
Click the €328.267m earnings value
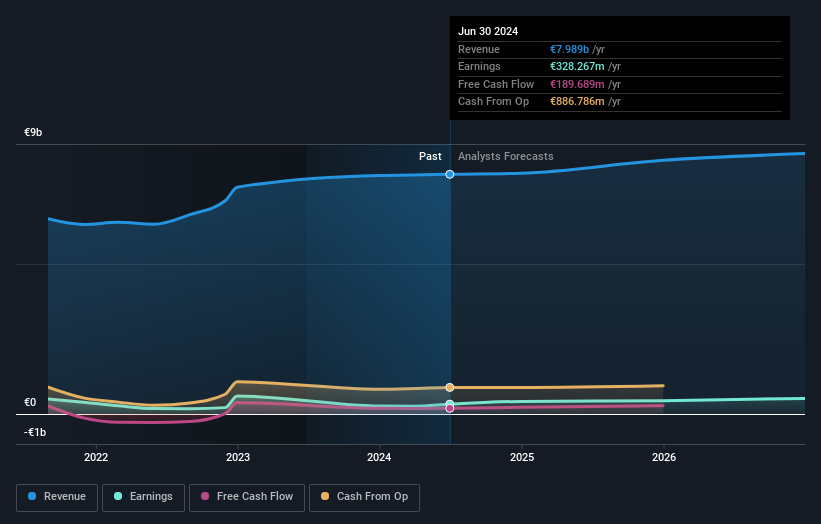coord(577,66)
